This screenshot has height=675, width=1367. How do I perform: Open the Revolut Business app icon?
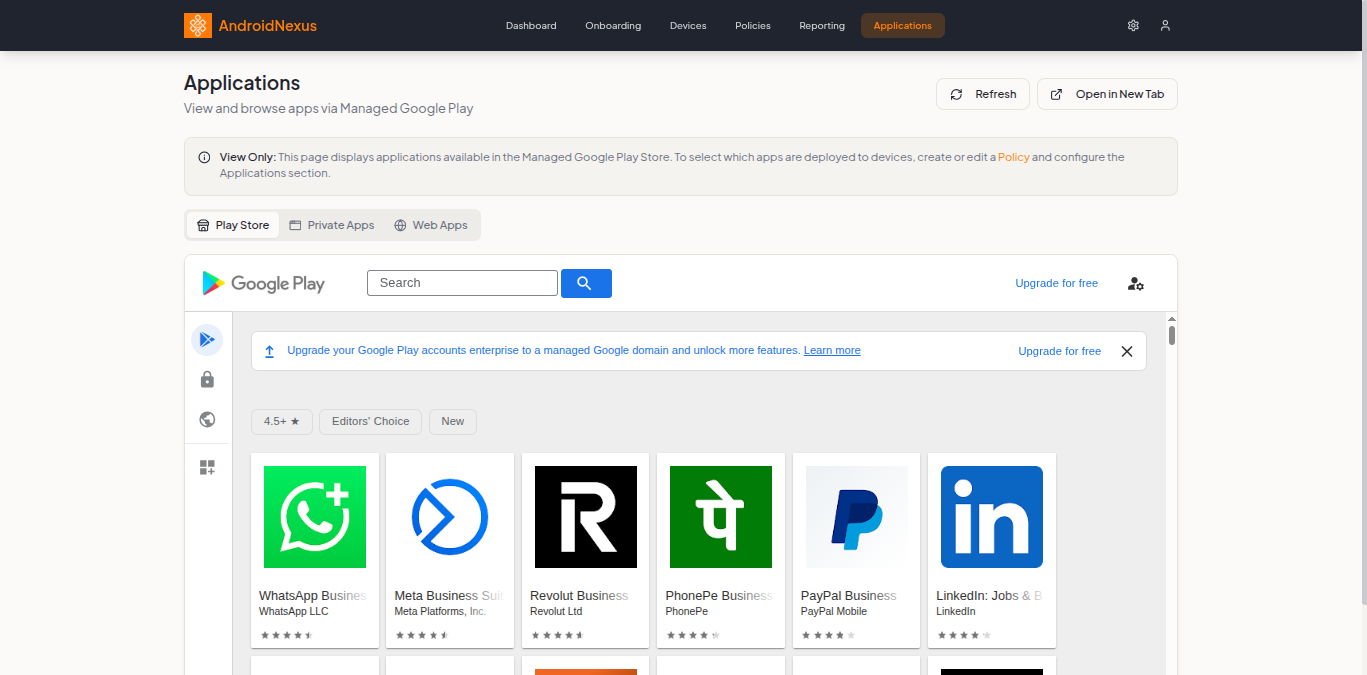[586, 517]
